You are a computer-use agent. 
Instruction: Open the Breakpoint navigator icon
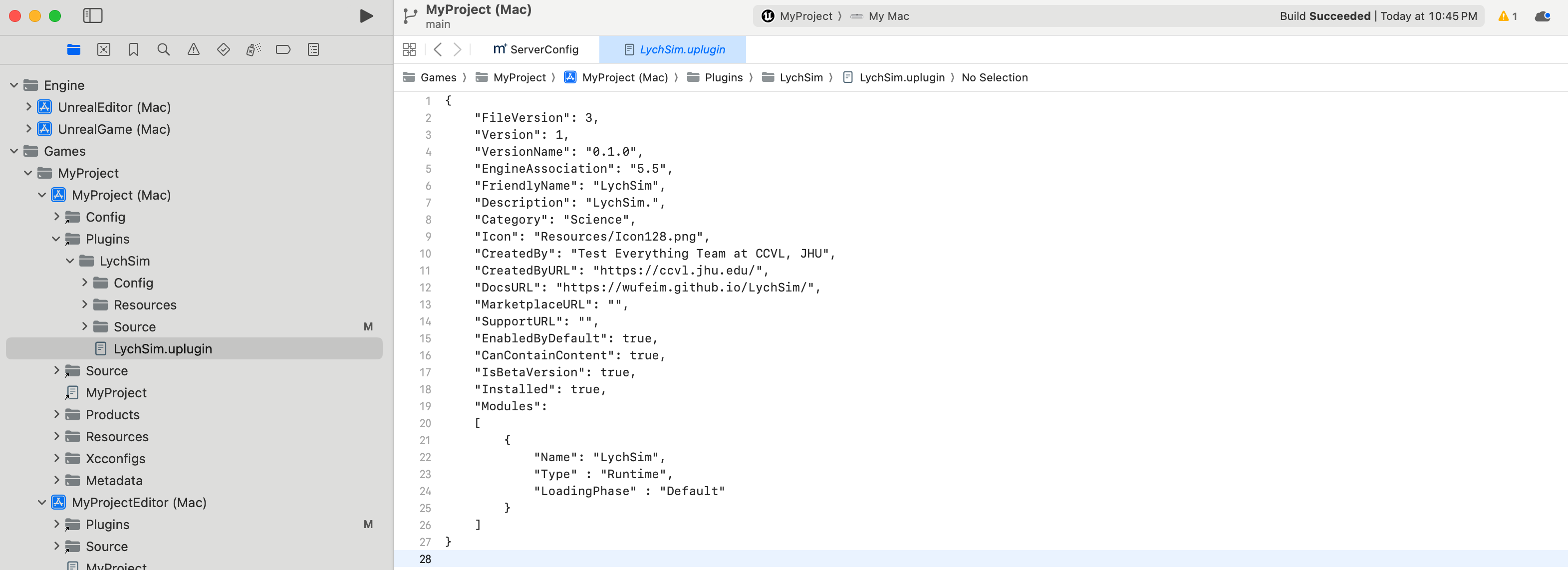coord(283,50)
